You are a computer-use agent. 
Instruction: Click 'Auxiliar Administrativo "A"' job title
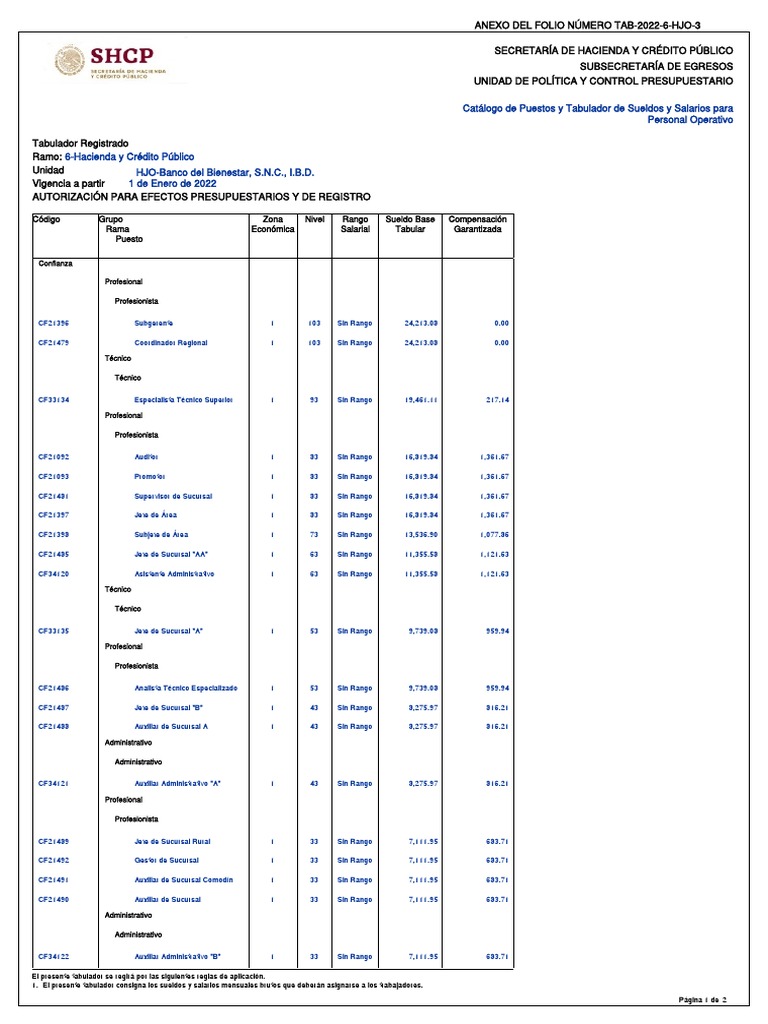pos(178,784)
